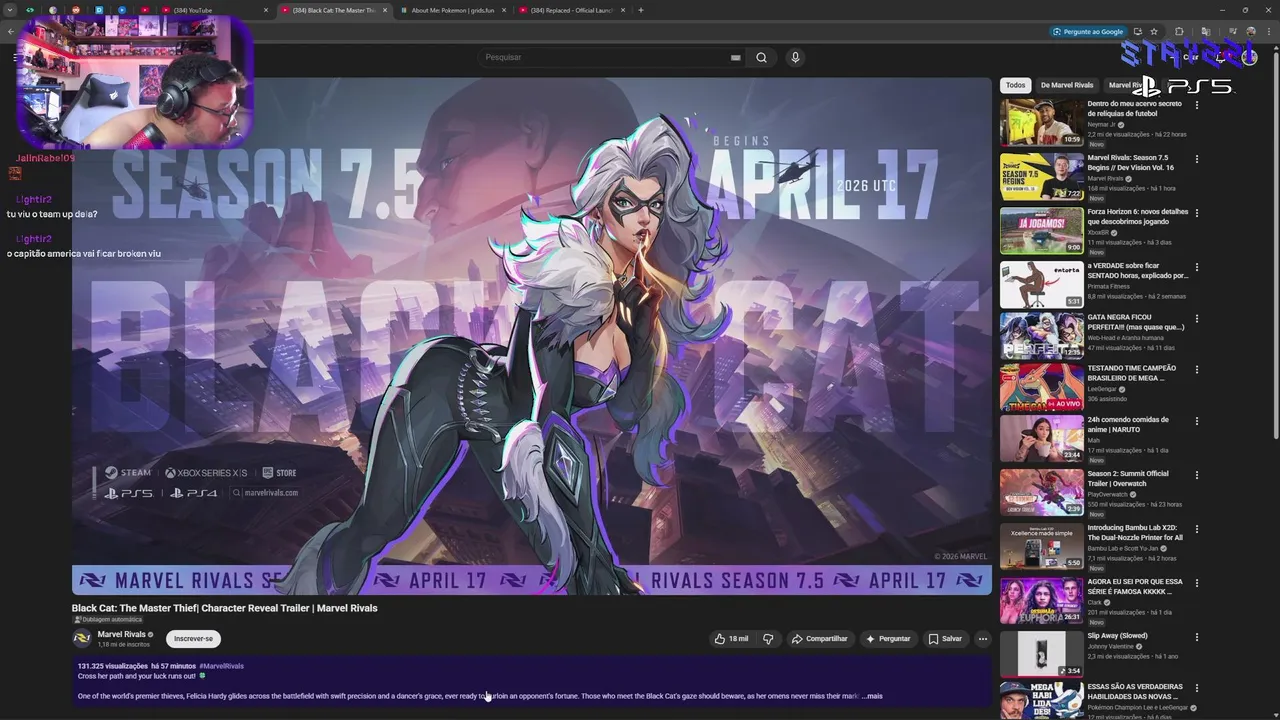Click the #MarvelRivals hashtag
The width and height of the screenshot is (1280, 720).
point(221,666)
